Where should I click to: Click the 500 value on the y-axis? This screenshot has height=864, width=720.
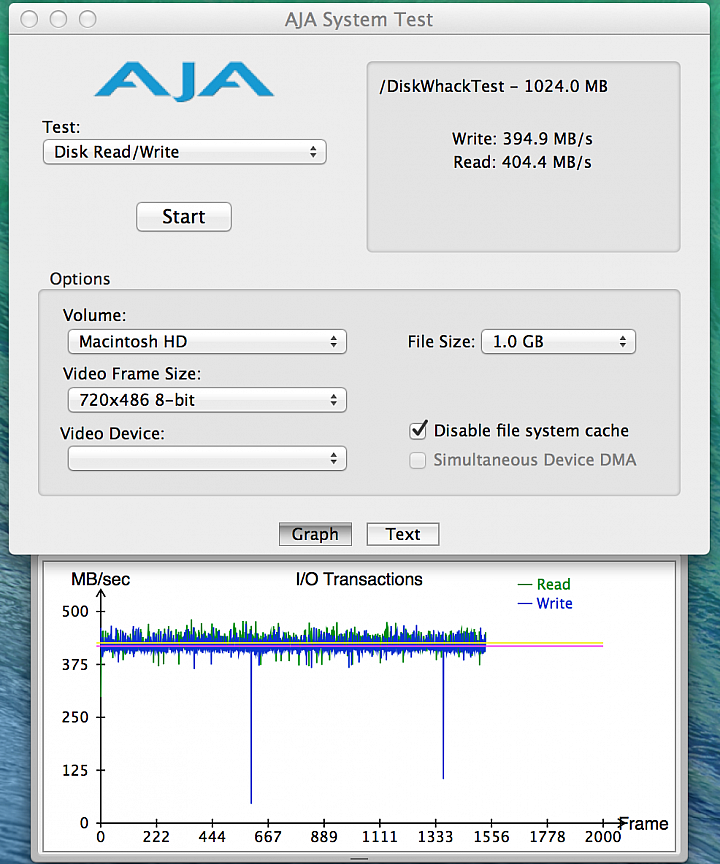tap(75, 612)
